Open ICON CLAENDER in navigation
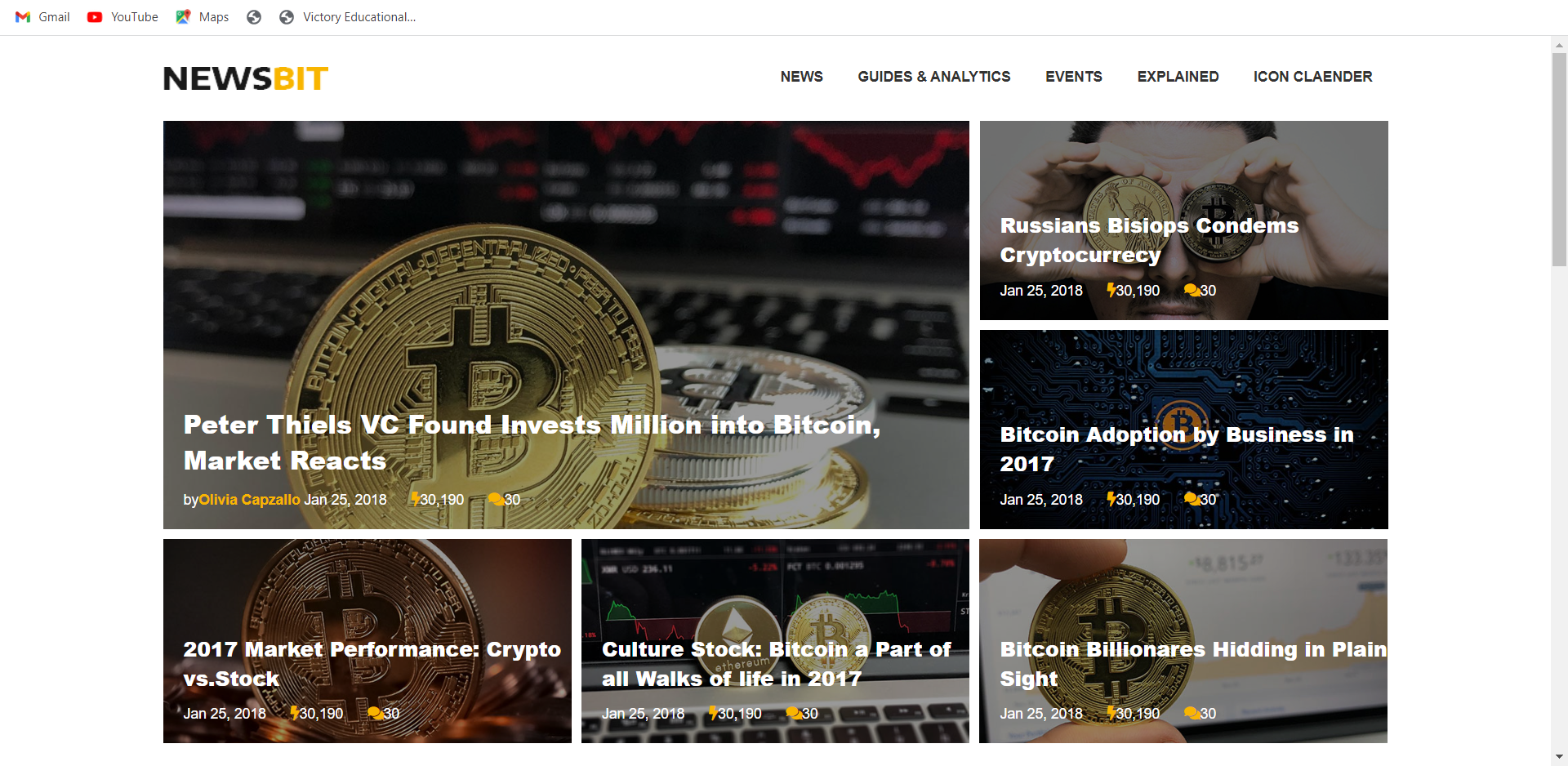The width and height of the screenshot is (1568, 766). pos(1312,77)
